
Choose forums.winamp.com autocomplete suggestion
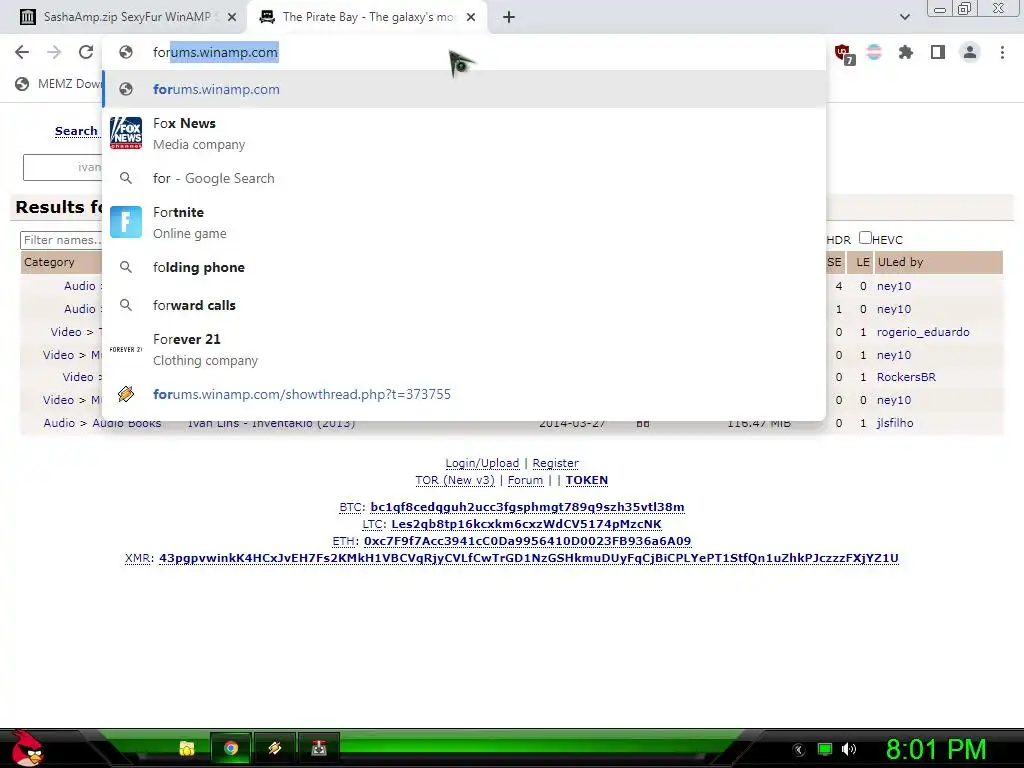(464, 89)
